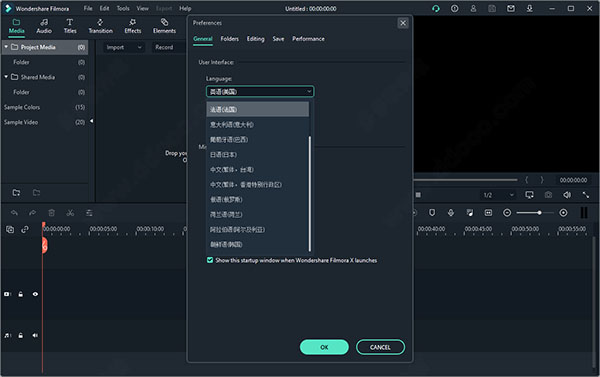Toggle video track lock
The height and width of the screenshot is (377, 600).
(x=21, y=294)
